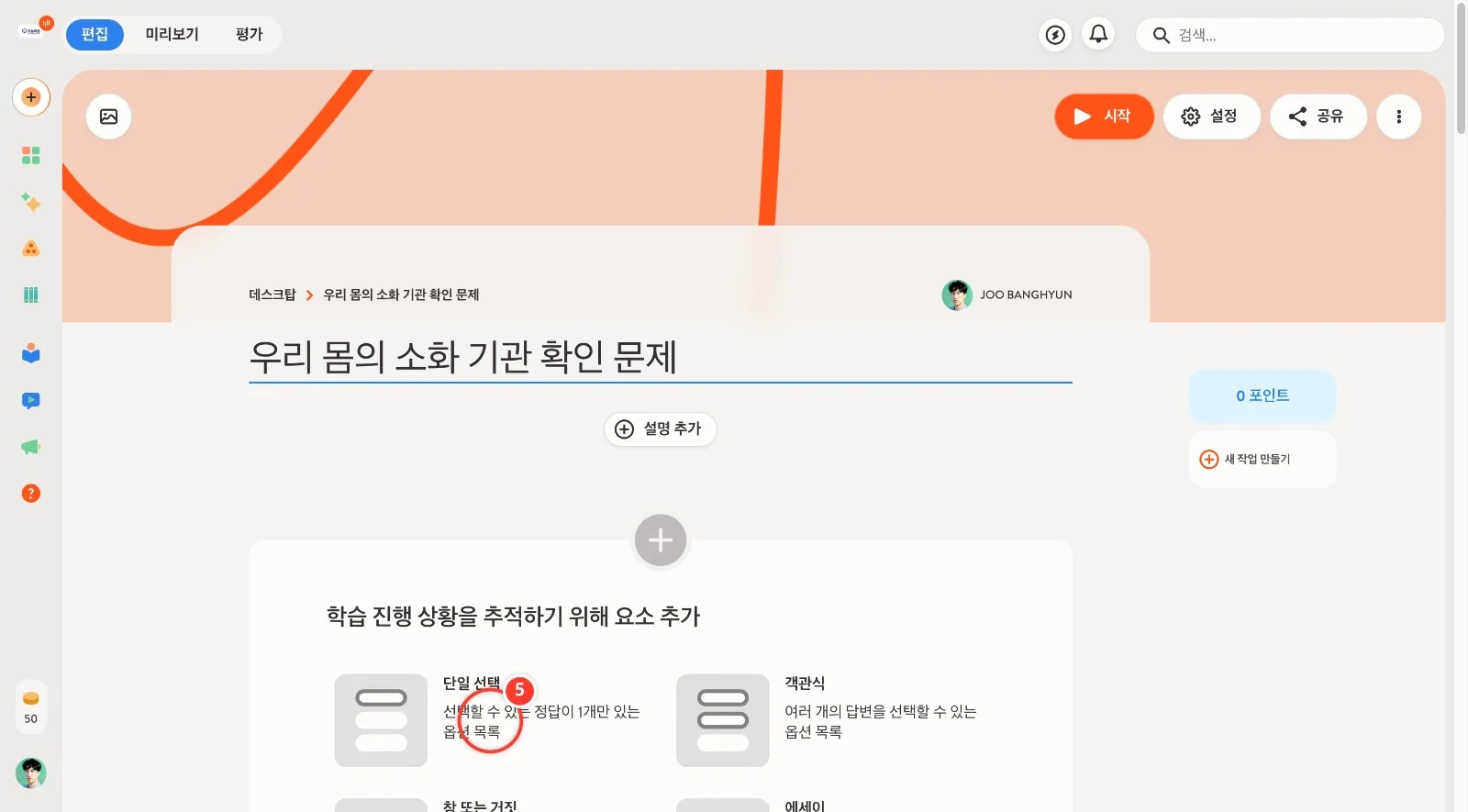Click the 시작 start button
Viewport: 1468px width, 812px height.
(1104, 117)
